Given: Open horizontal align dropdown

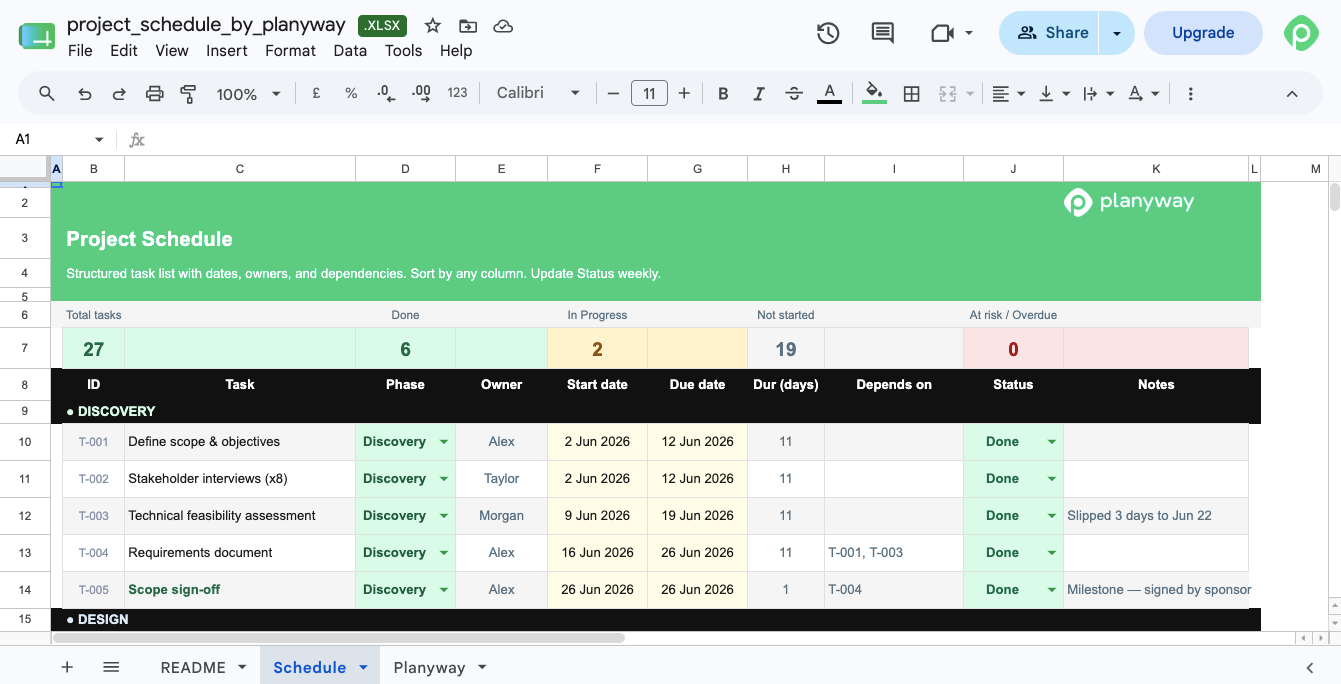Looking at the screenshot, I should click(1008, 93).
